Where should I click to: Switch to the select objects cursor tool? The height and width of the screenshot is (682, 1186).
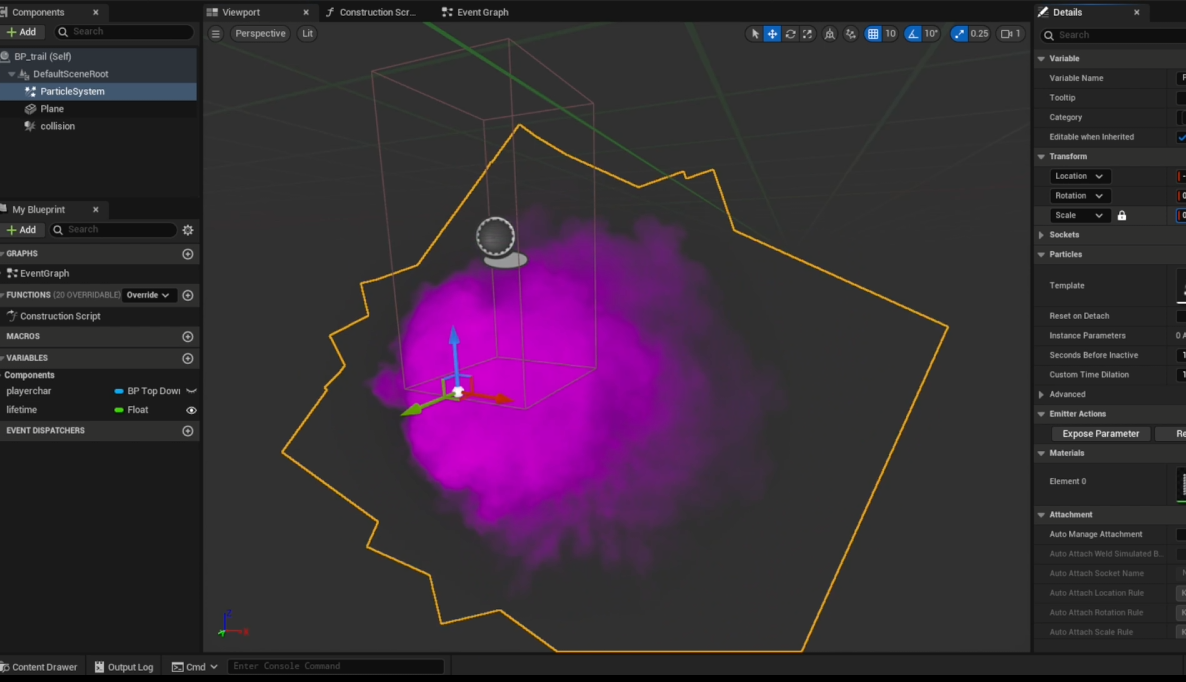pos(755,34)
